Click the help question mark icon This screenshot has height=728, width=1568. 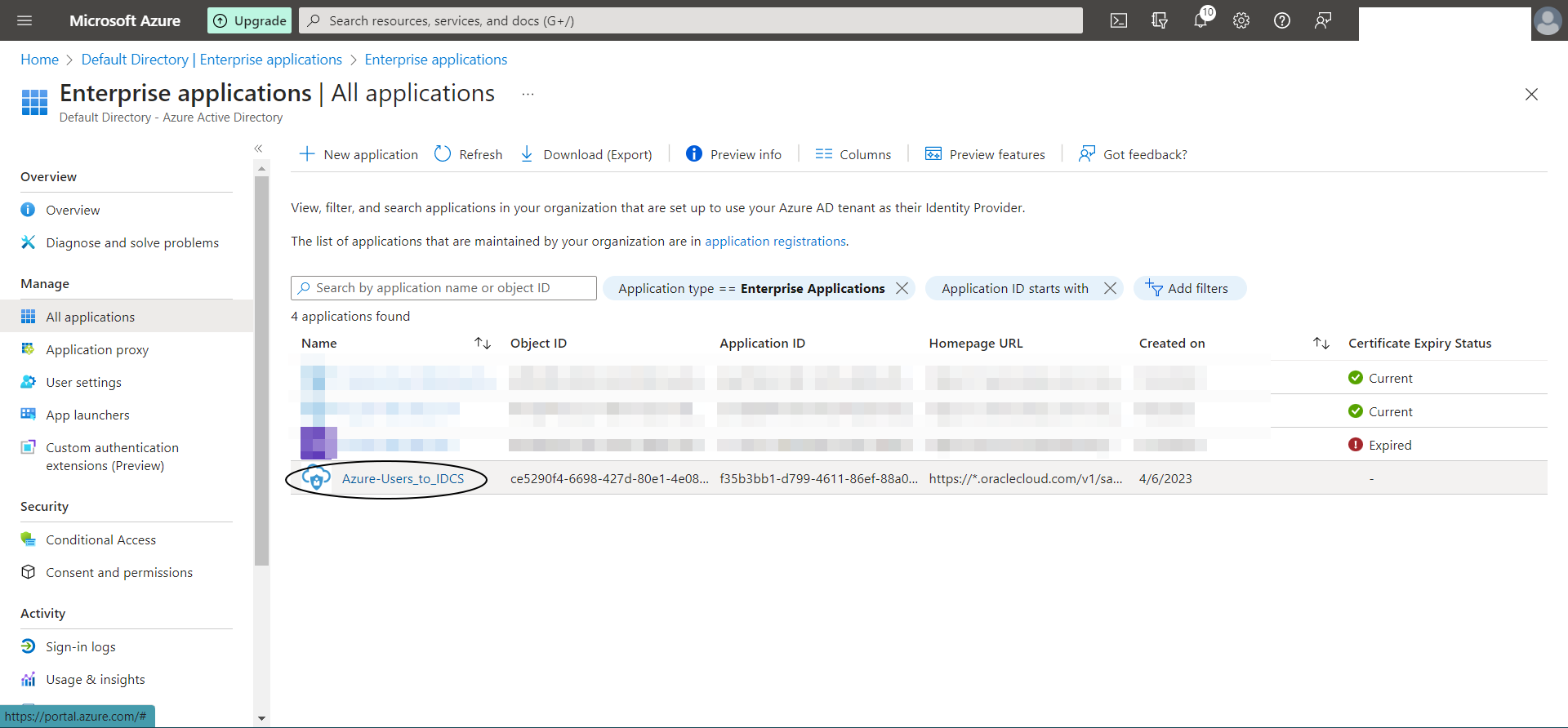pos(1282,20)
